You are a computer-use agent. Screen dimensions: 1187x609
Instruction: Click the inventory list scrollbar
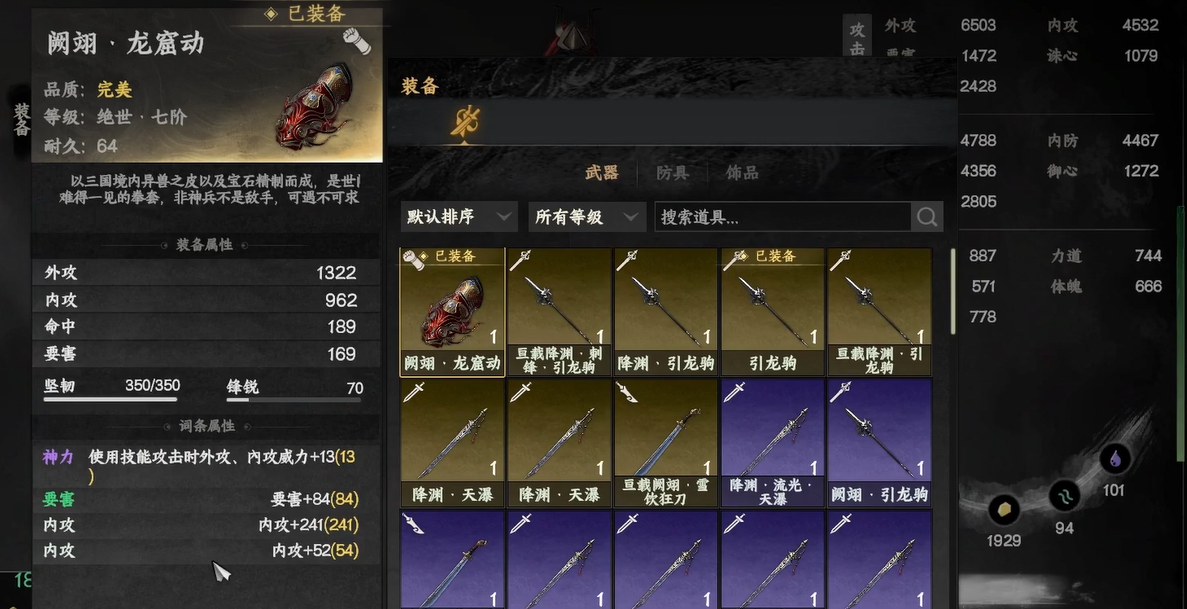pyautogui.click(x=953, y=291)
